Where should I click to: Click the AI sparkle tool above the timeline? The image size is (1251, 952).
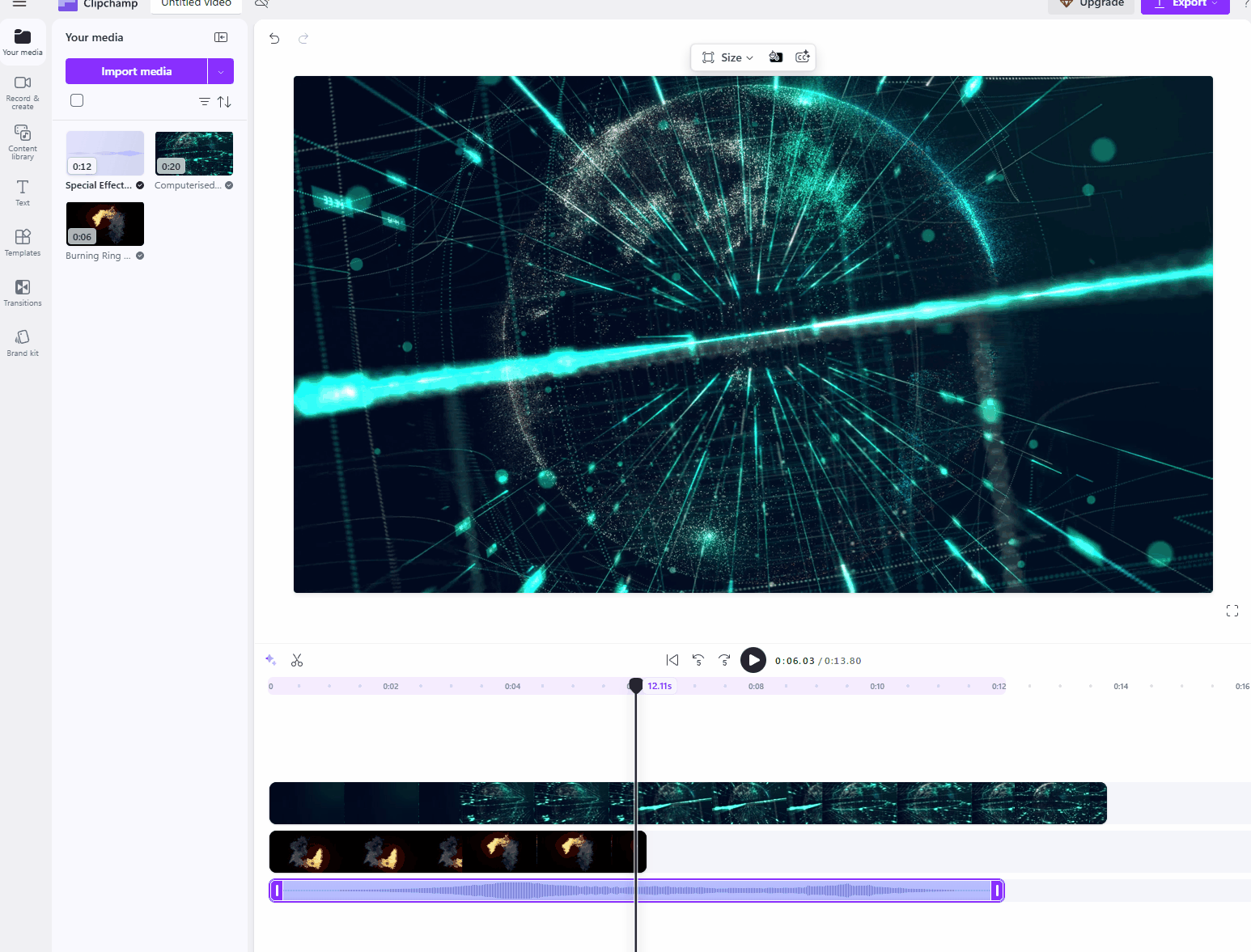click(270, 660)
